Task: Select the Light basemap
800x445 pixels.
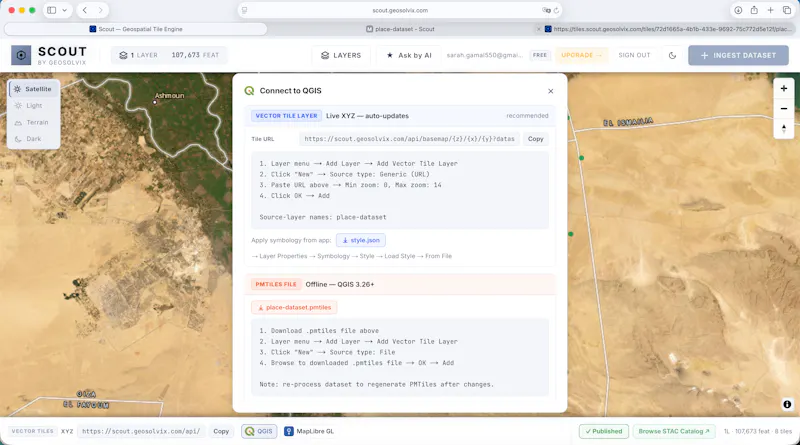Action: 34,106
